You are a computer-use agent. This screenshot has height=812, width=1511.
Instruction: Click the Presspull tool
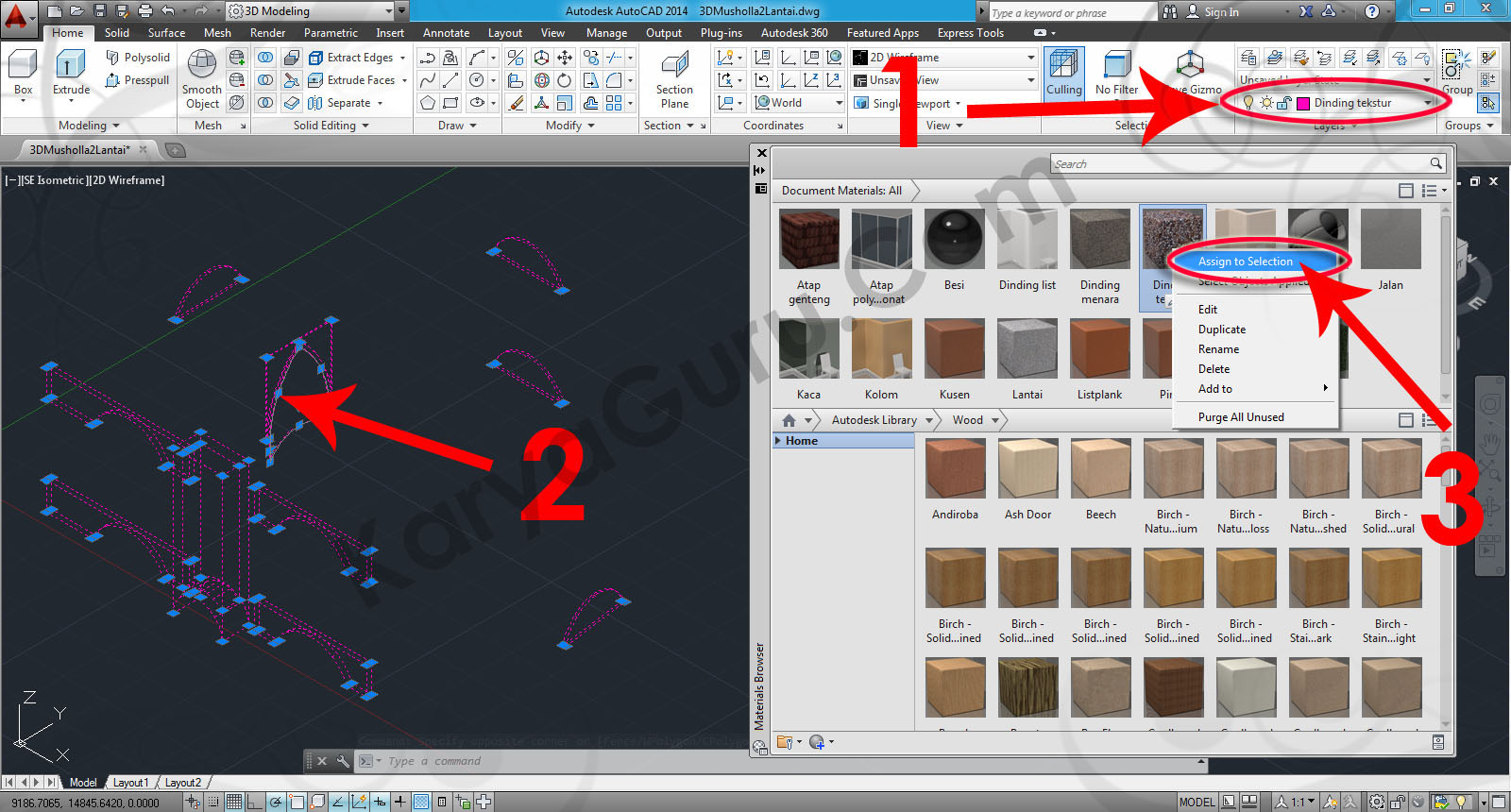(x=138, y=80)
